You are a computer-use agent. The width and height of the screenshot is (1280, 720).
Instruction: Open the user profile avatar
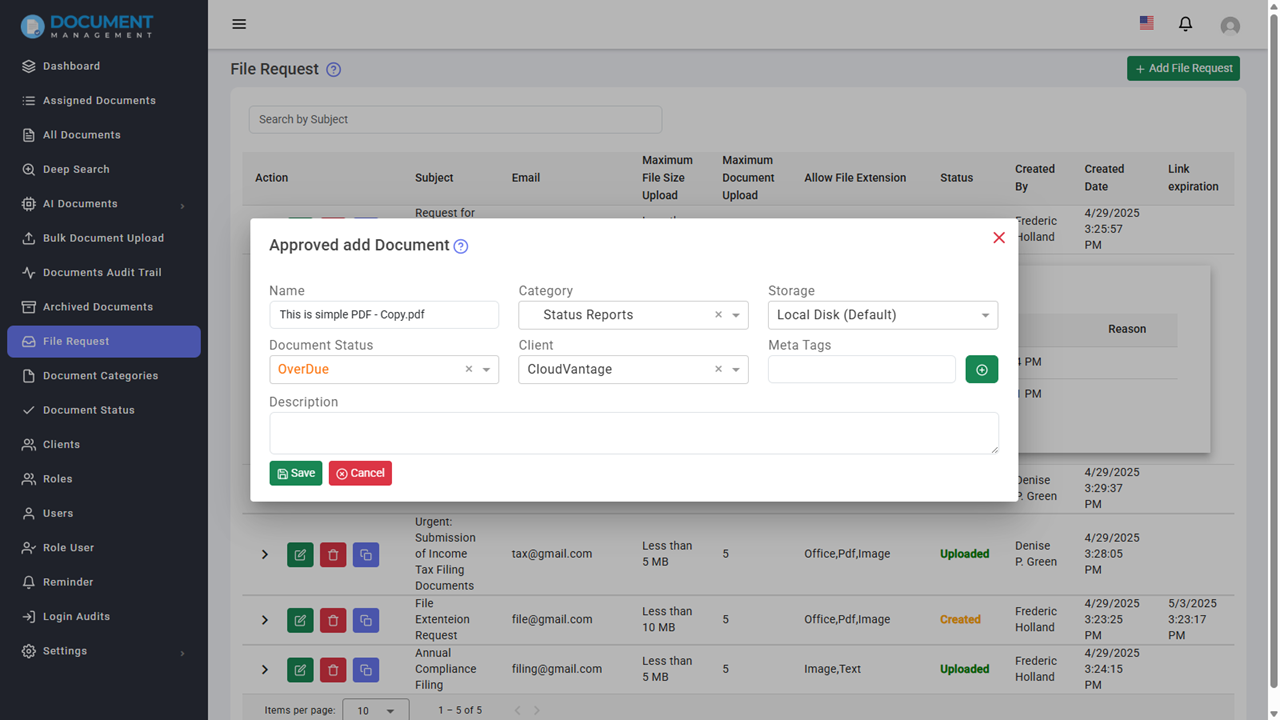coord(1230,26)
